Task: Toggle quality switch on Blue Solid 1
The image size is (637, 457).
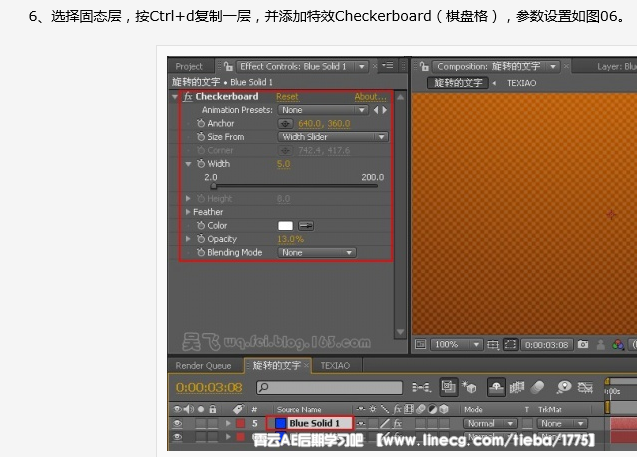Action: pos(385,424)
